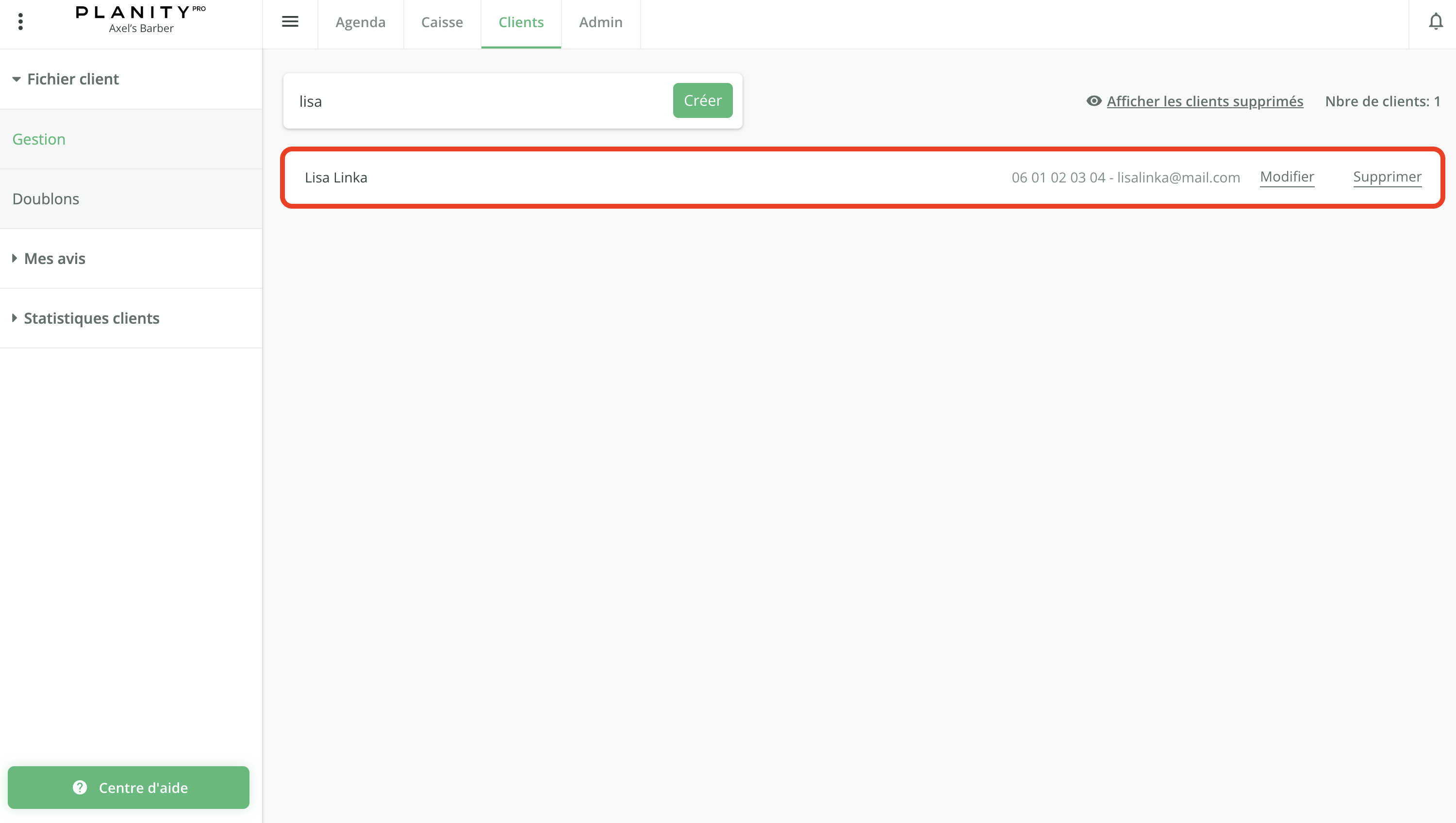
Task: Open the three-dot options menu
Action: click(x=21, y=21)
